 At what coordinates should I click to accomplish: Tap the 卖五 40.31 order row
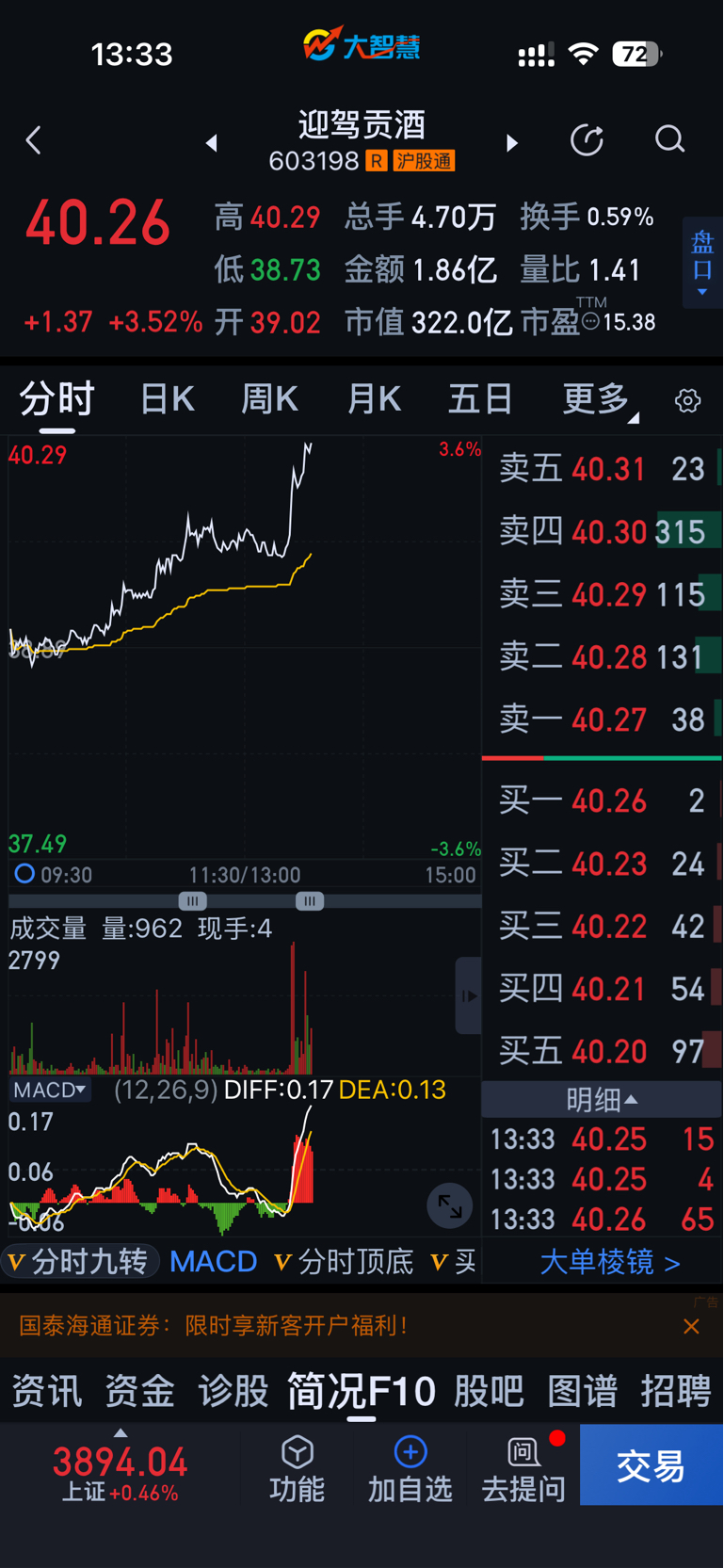[x=602, y=468]
